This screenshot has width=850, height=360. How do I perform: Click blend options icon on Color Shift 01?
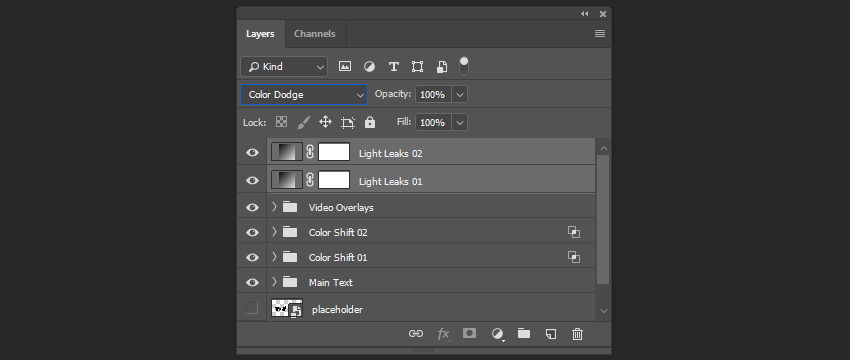(x=574, y=257)
